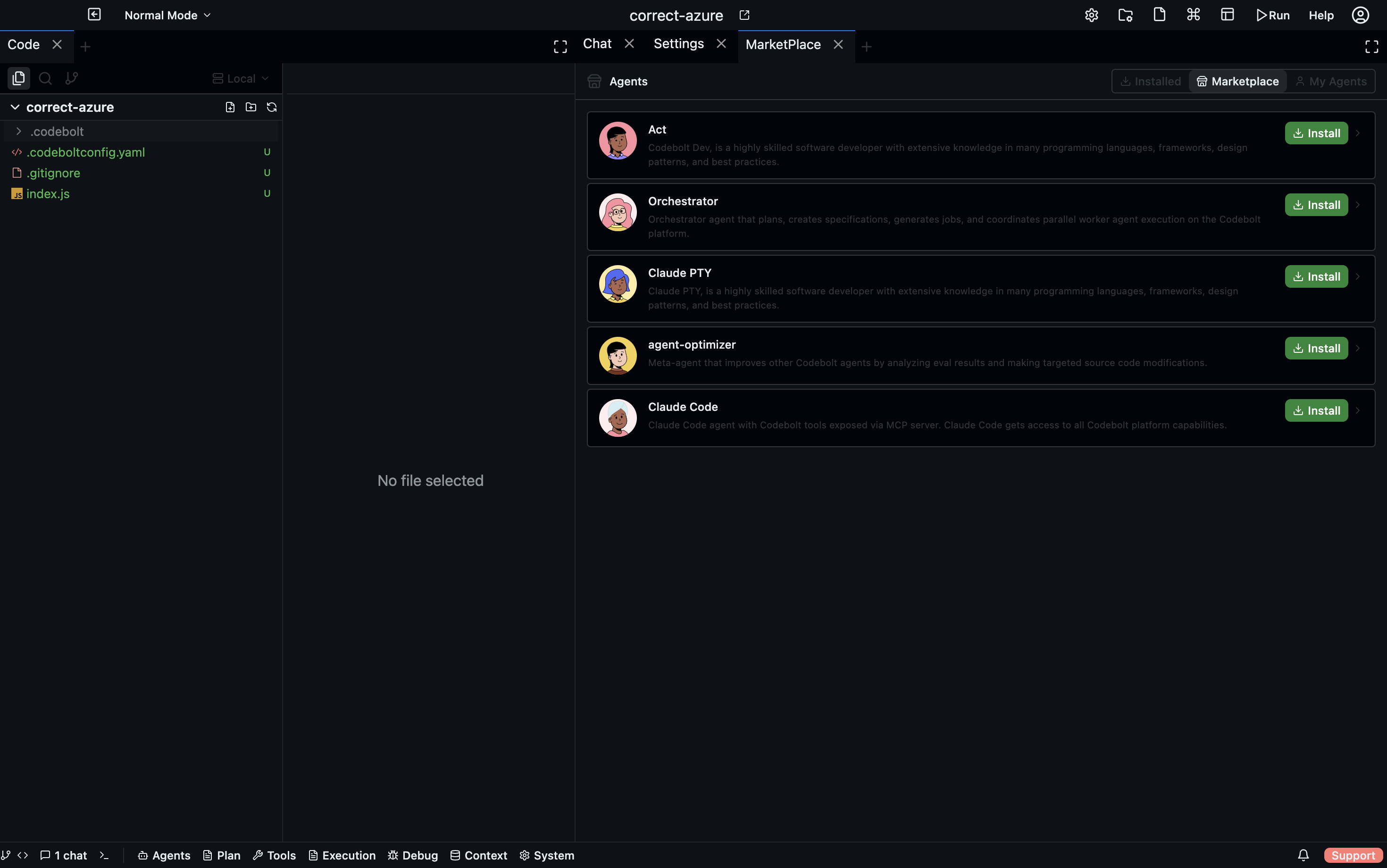
Task: Expand details chevron for Claude PTY
Action: (1358, 277)
